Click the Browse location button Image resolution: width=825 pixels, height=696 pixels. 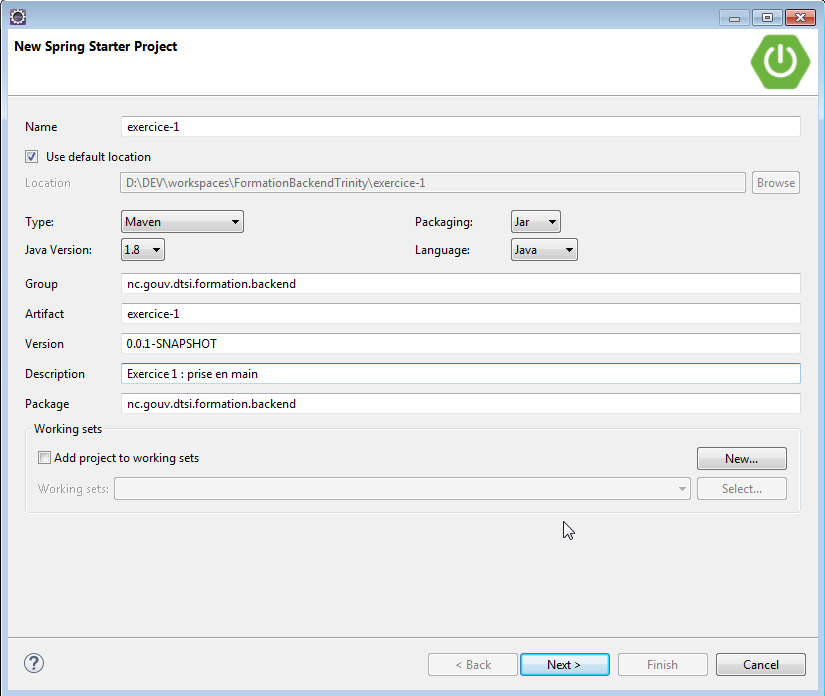coord(776,183)
